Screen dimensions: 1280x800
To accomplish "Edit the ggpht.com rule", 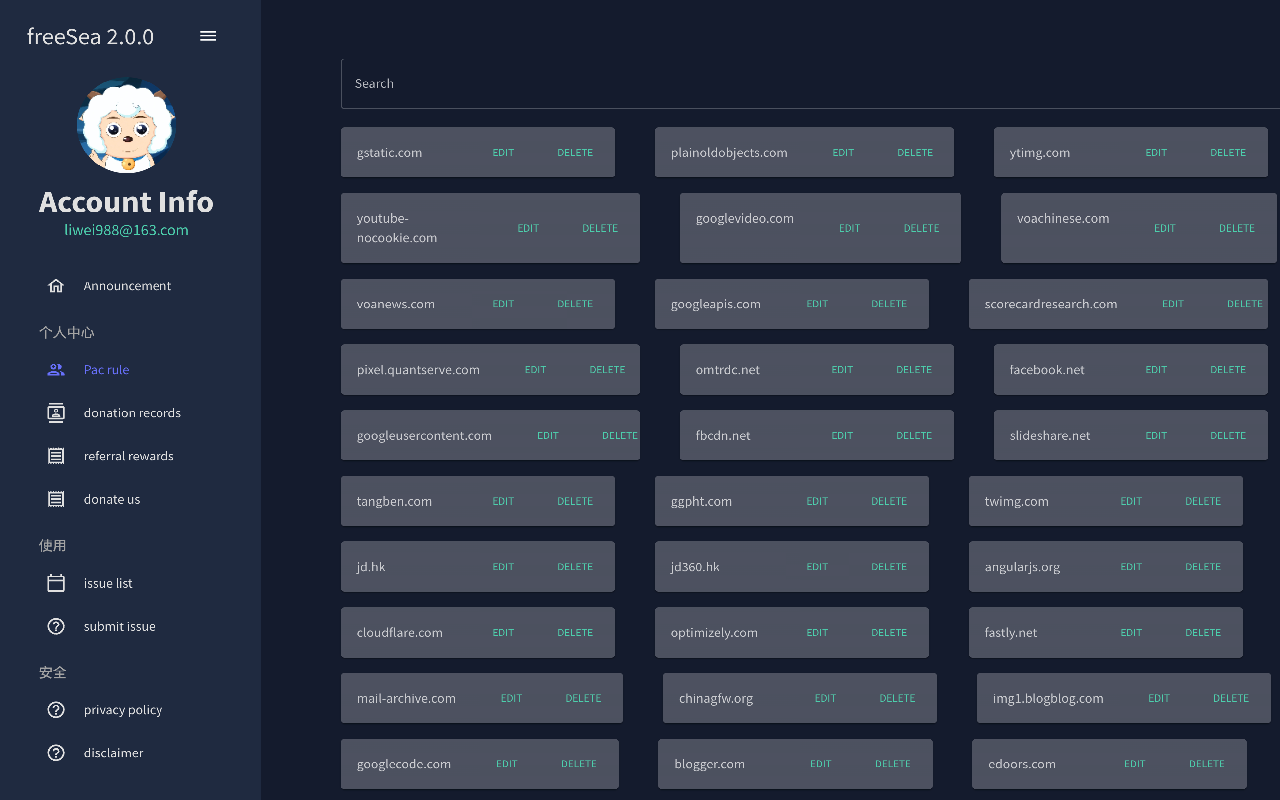I will point(817,502).
